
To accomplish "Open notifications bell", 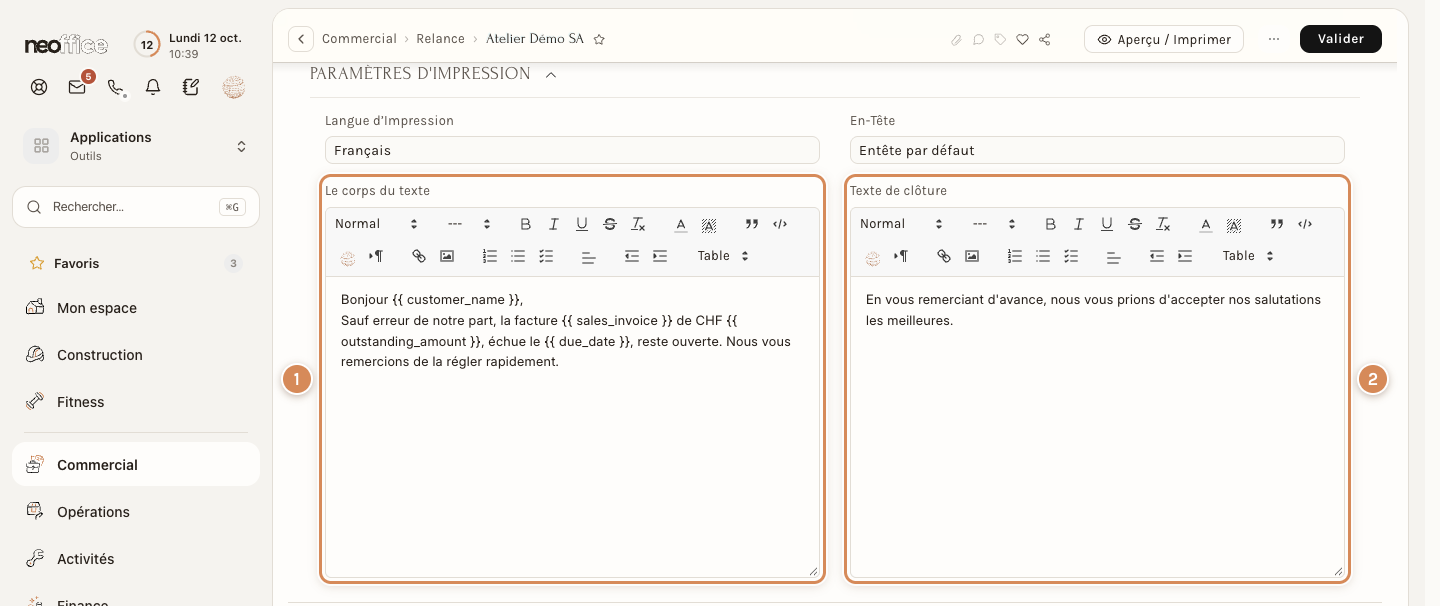I will point(153,87).
